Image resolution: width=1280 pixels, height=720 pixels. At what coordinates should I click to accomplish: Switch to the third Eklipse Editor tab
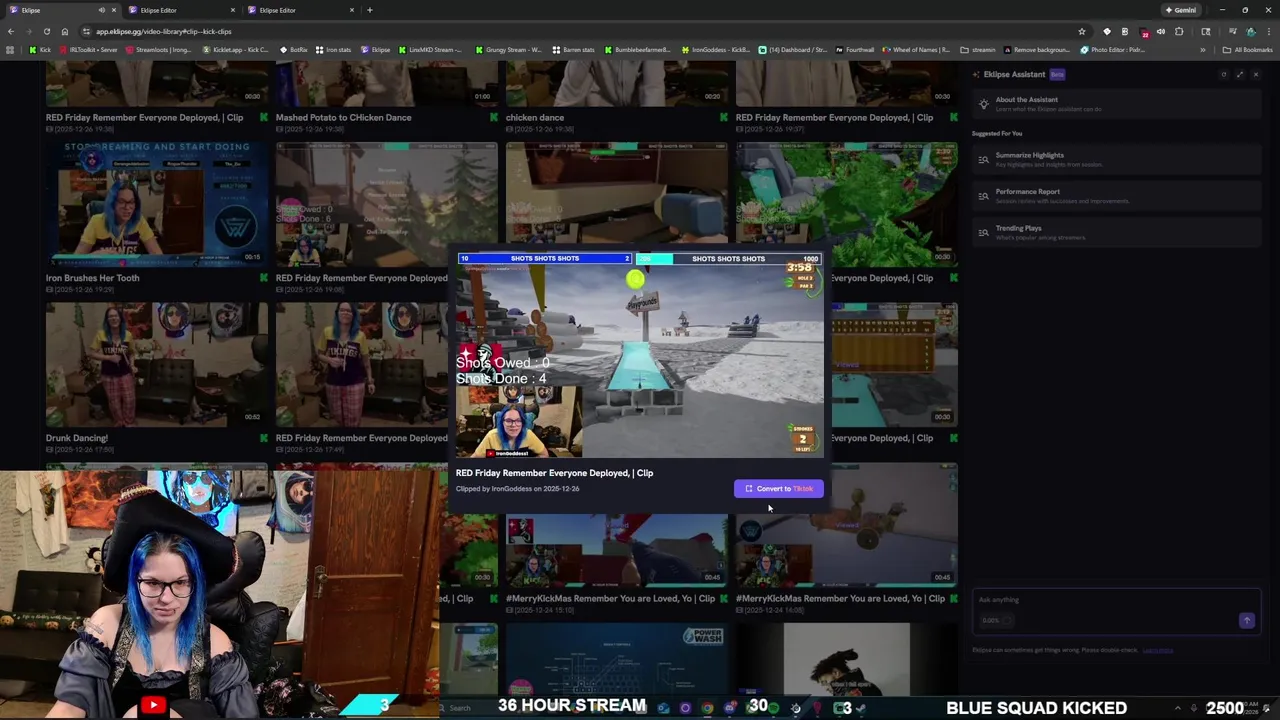click(298, 10)
